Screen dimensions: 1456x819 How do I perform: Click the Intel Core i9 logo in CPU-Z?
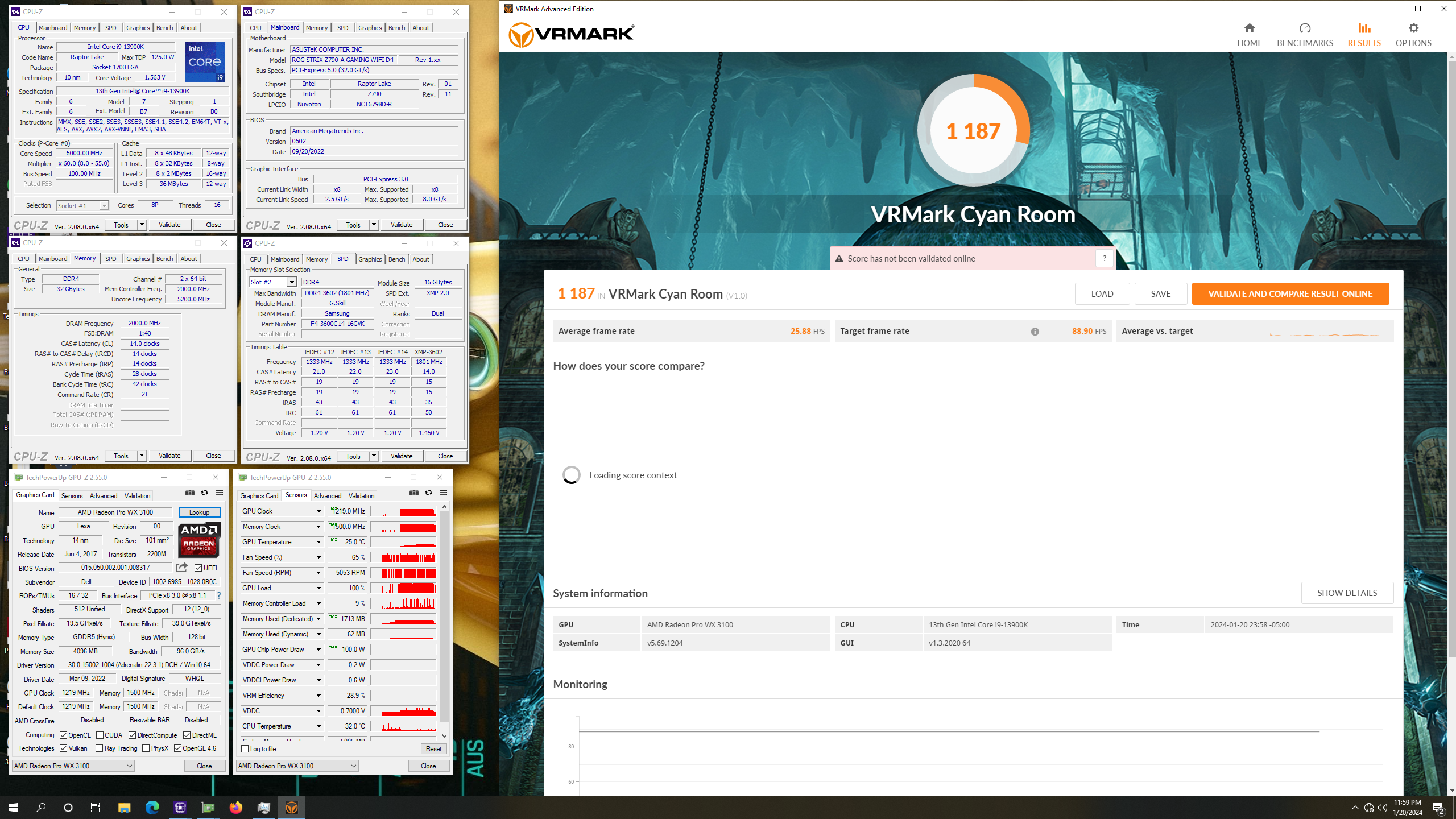[205, 61]
